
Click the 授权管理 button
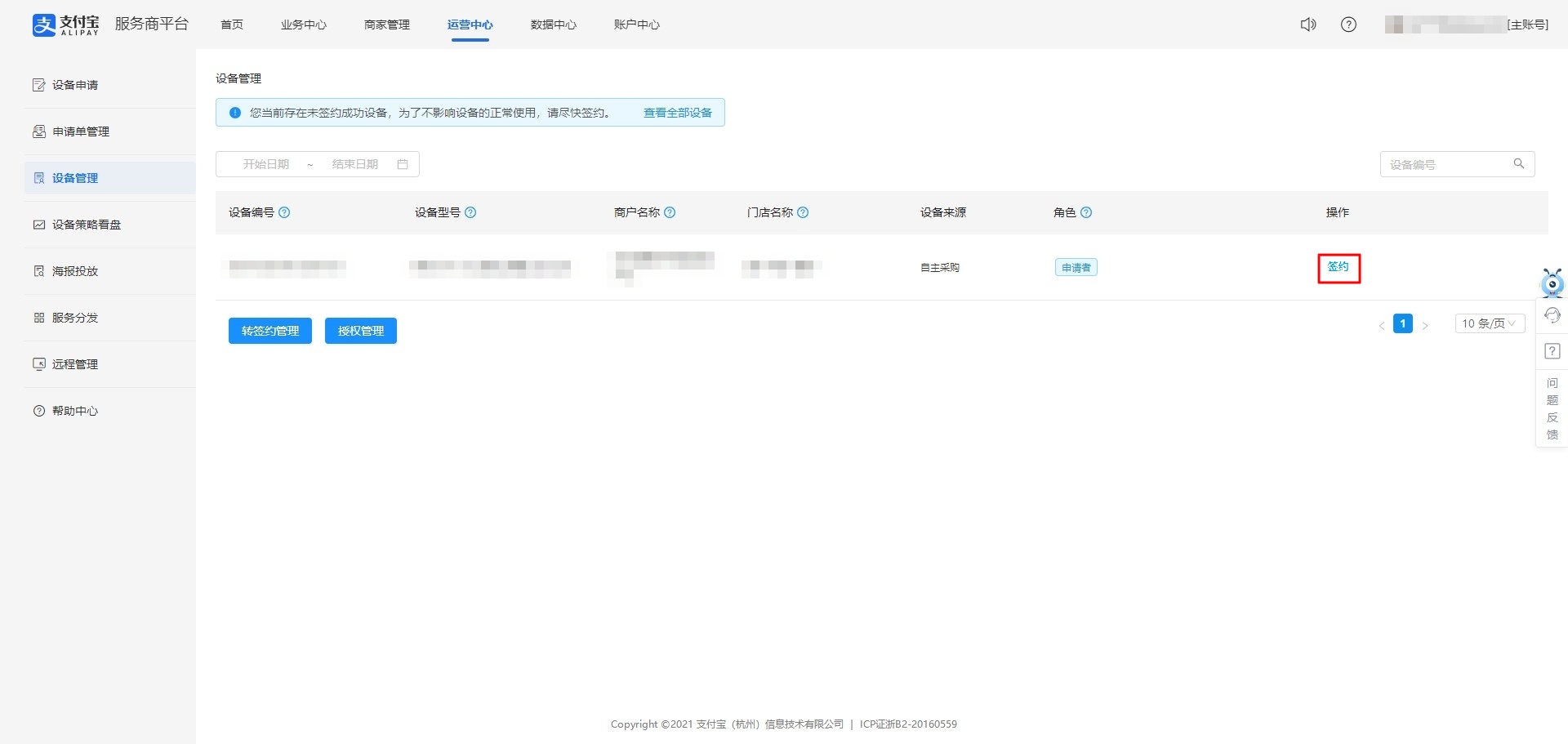tap(361, 331)
